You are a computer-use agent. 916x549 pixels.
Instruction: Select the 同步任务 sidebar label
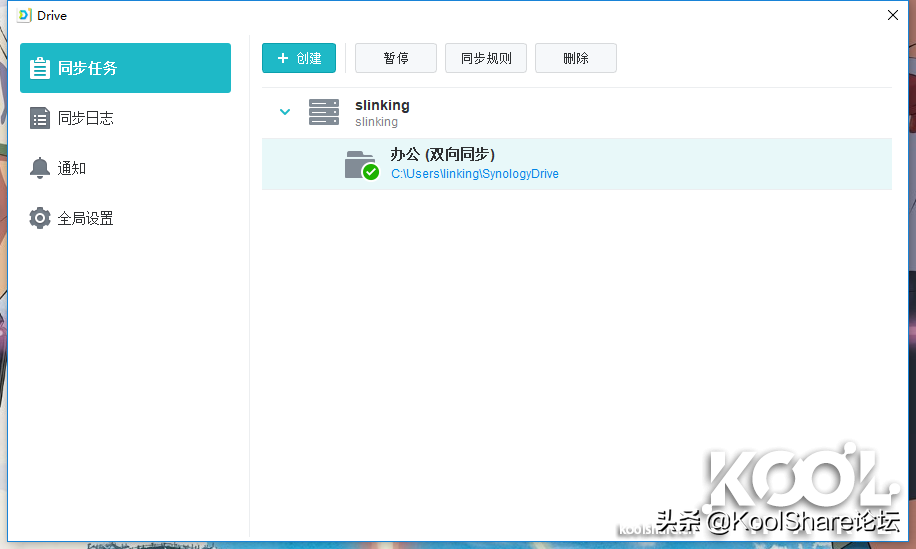88,68
